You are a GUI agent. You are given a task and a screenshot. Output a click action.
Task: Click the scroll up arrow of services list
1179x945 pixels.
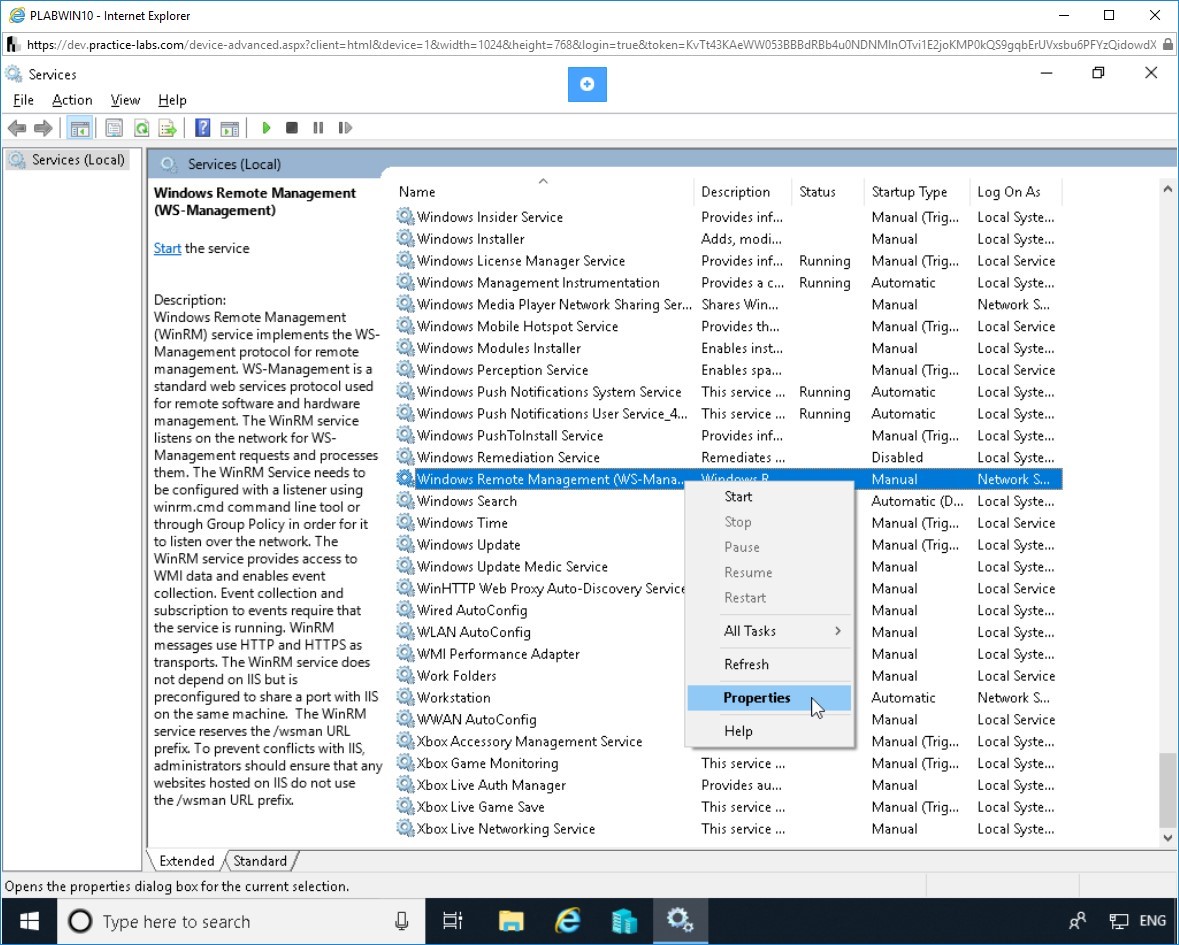pyautogui.click(x=1167, y=189)
